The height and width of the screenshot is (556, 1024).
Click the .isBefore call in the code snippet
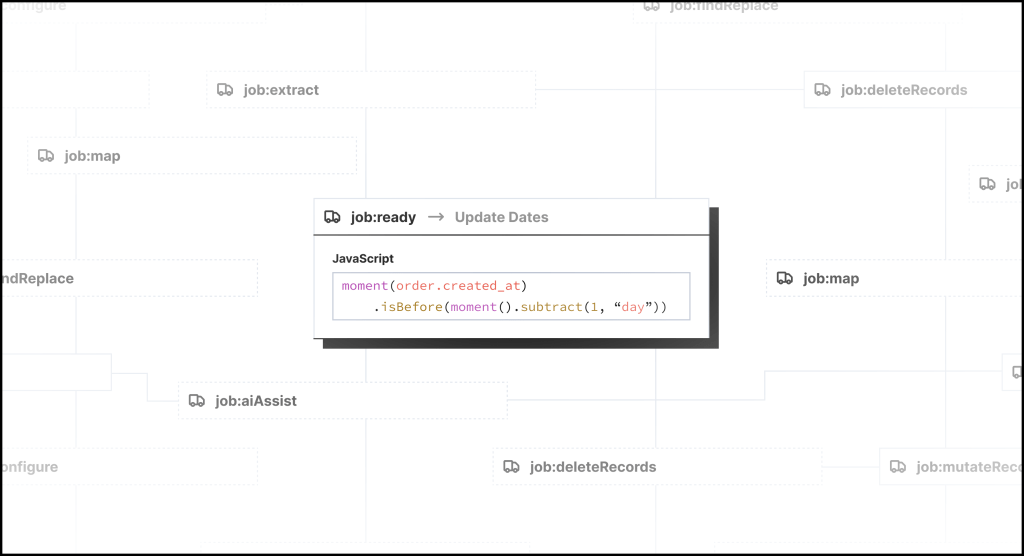409,307
